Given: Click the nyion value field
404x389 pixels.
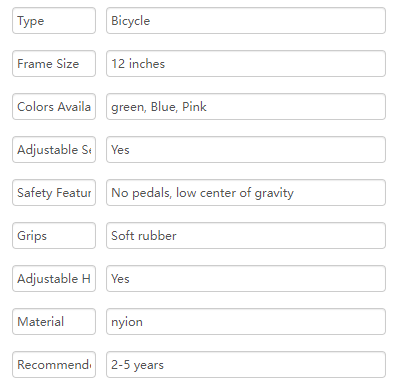Looking at the screenshot, I should (246, 322).
